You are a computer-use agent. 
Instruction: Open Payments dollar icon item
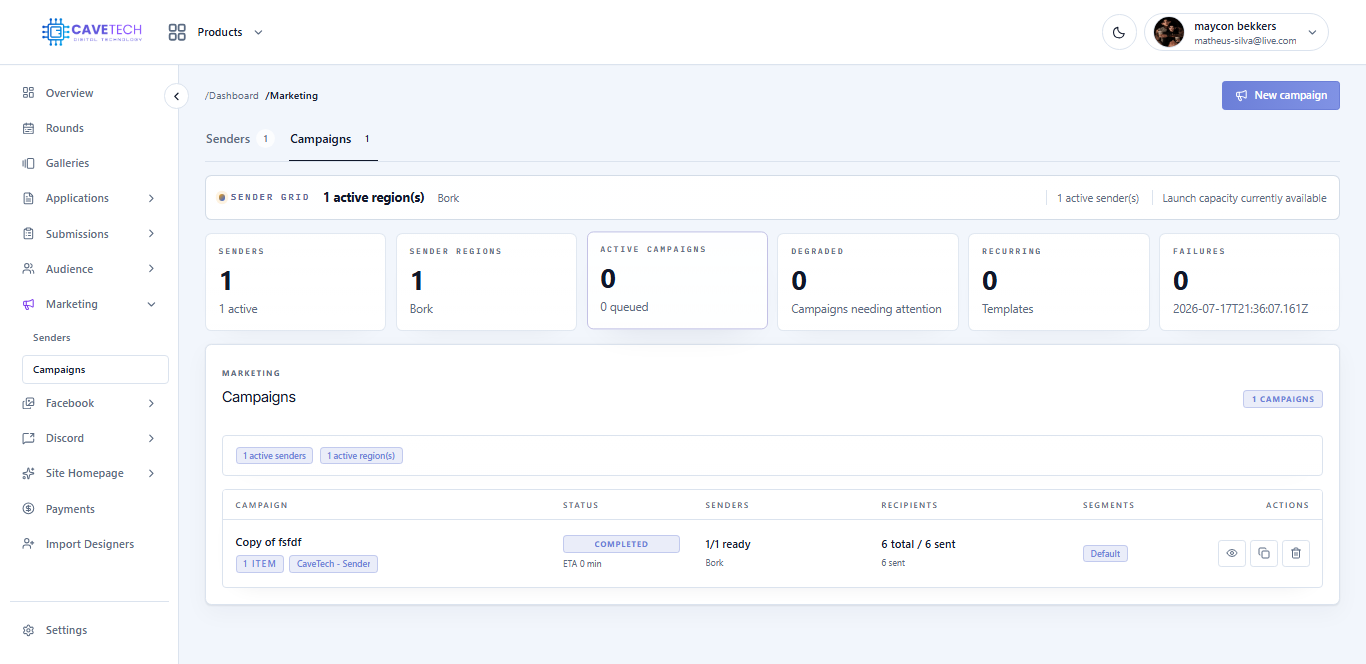tap(28, 509)
